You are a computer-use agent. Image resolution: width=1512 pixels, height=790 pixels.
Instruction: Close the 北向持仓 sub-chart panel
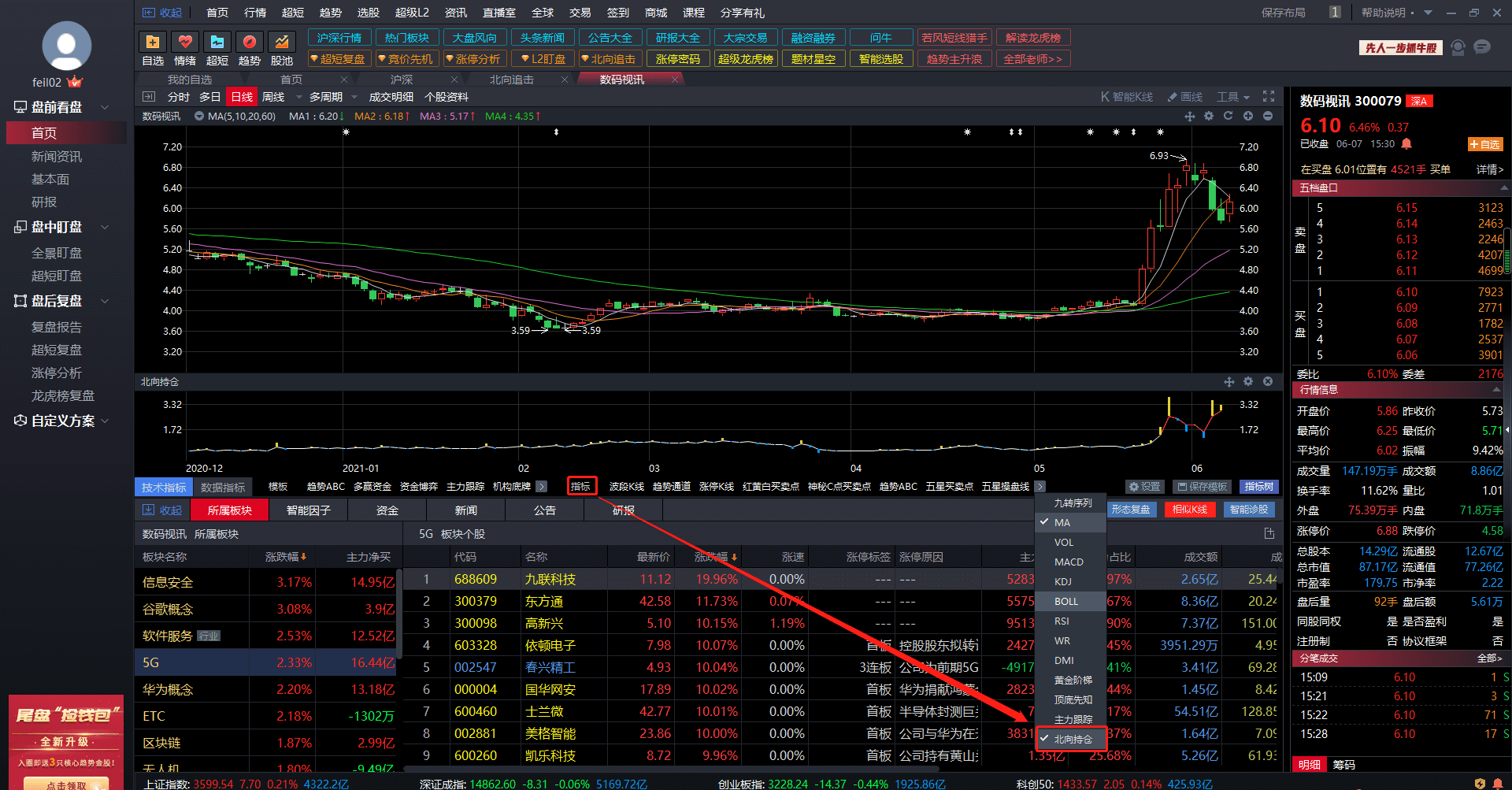pyautogui.click(x=1268, y=381)
